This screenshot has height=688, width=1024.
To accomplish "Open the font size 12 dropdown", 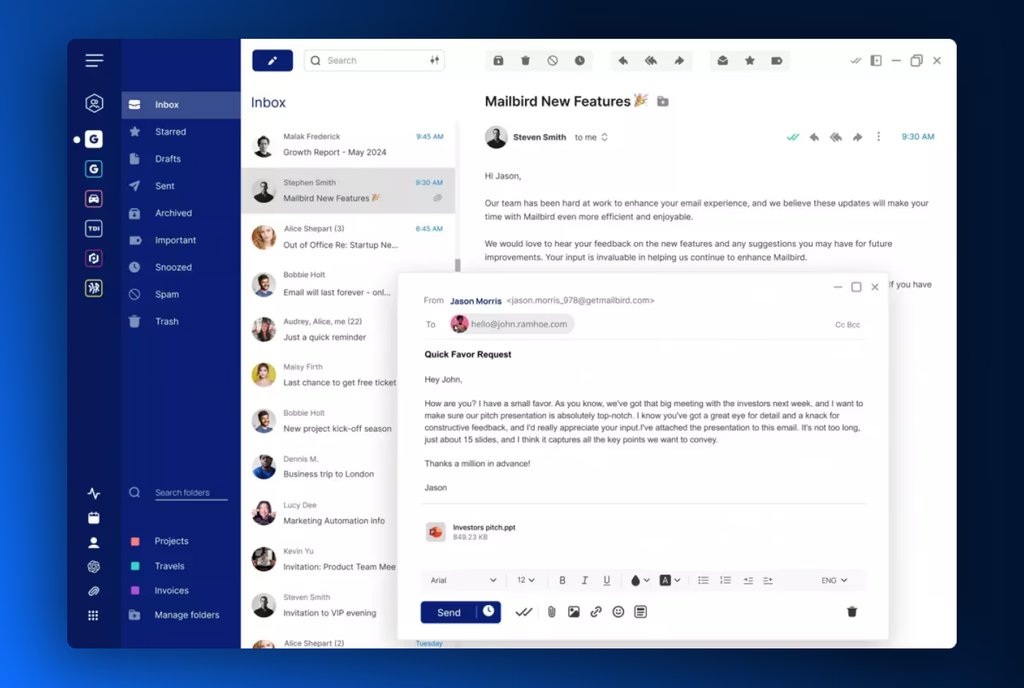I will [526, 580].
